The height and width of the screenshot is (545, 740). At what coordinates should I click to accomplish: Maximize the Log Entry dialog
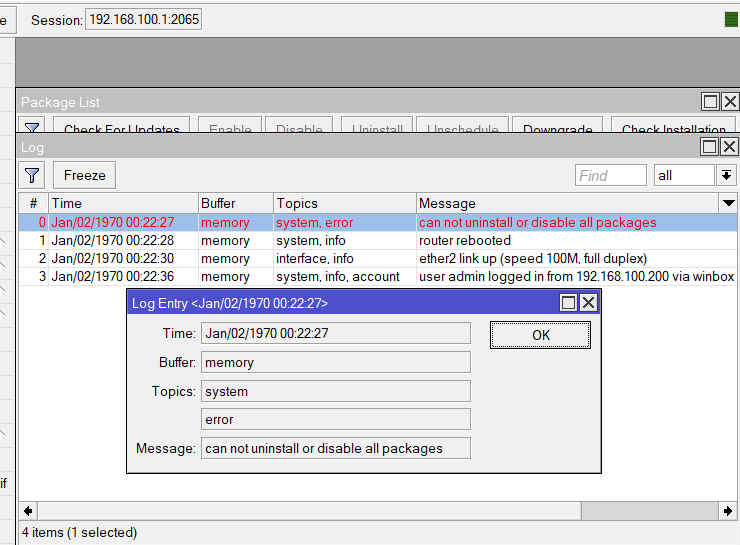pos(569,303)
